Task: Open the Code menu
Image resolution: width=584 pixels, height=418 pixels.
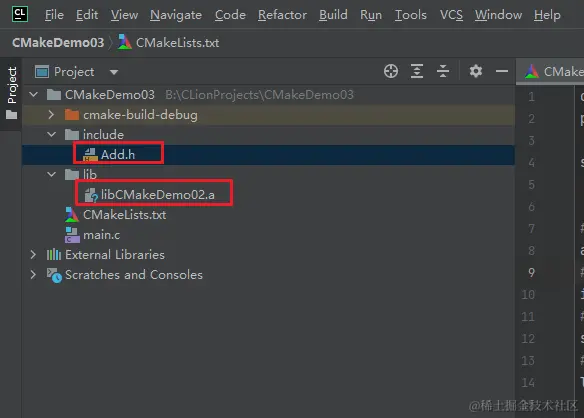Action: coord(230,15)
